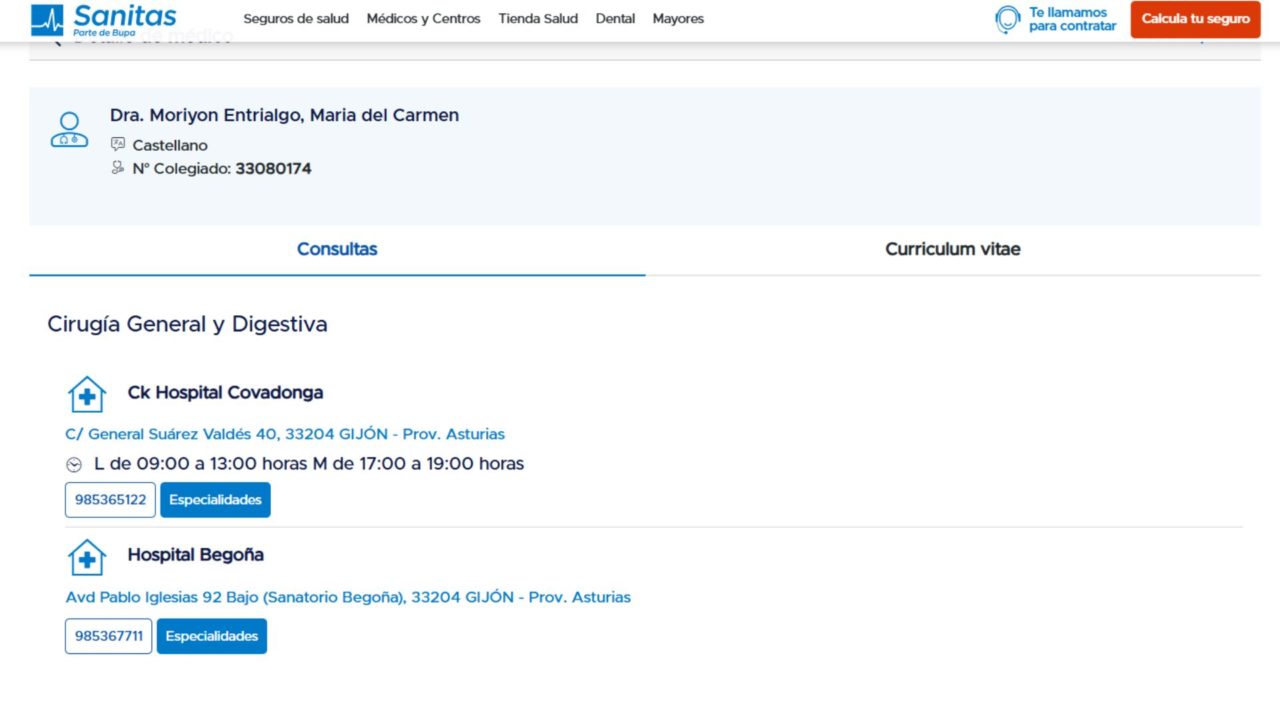Click the Hospital Begoña building icon

click(x=87, y=557)
